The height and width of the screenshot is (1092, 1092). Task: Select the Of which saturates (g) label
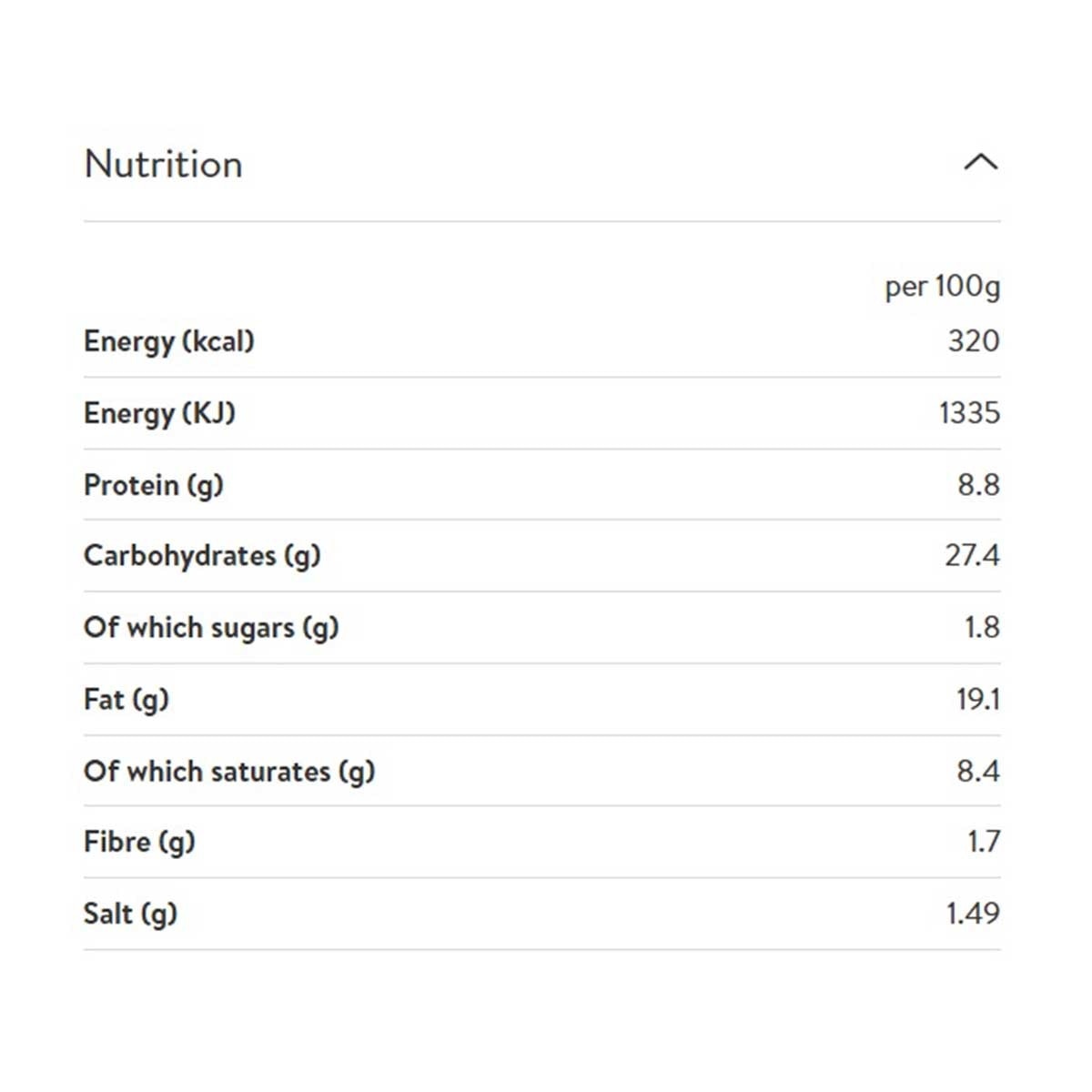click(229, 772)
